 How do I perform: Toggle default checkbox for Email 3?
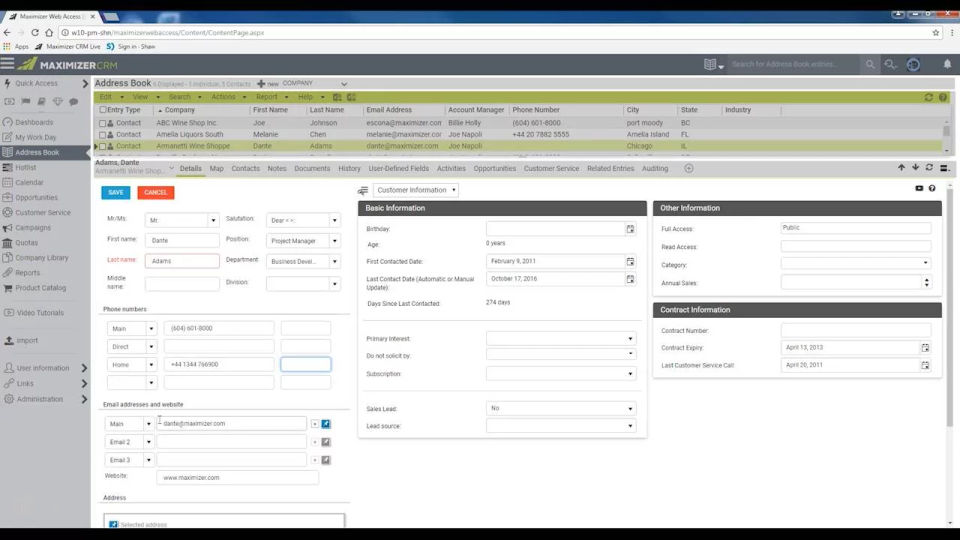click(326, 460)
